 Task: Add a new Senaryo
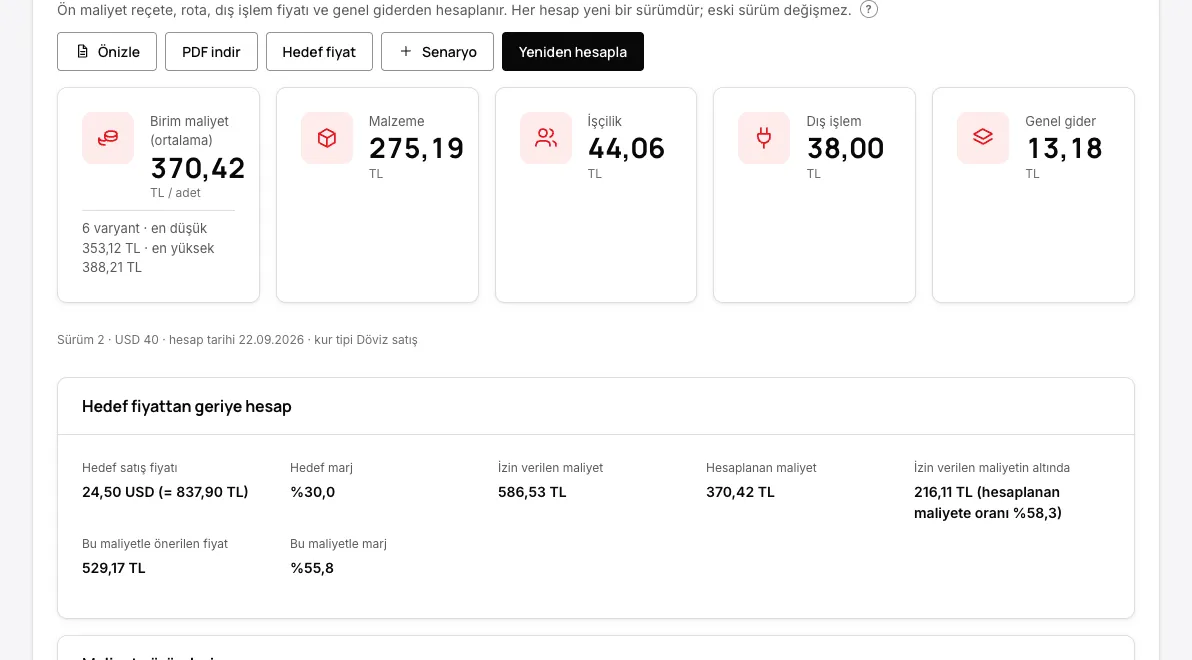[x=437, y=52]
